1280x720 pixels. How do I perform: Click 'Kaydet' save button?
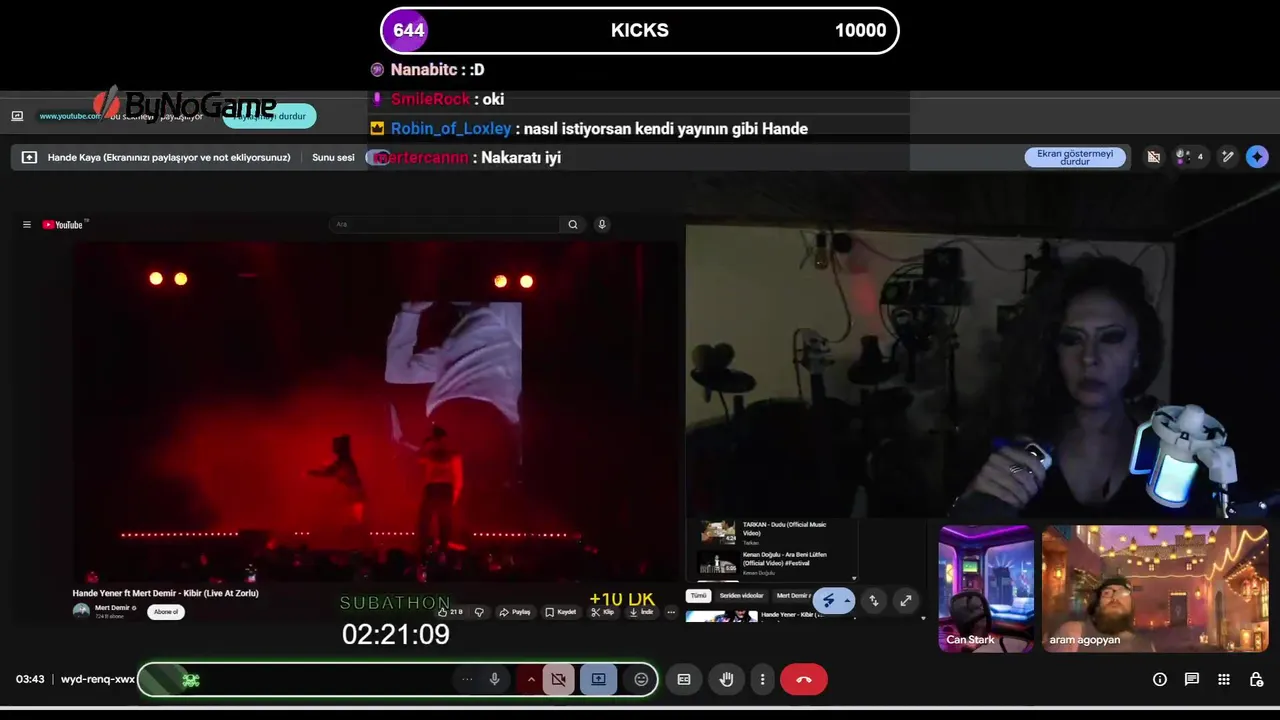point(561,612)
